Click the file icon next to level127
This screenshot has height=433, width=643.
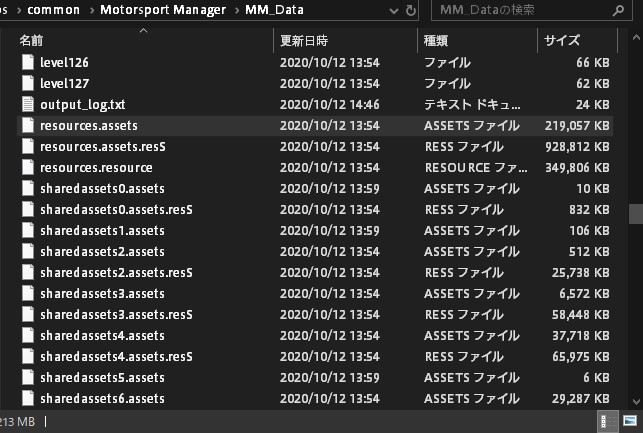28,83
